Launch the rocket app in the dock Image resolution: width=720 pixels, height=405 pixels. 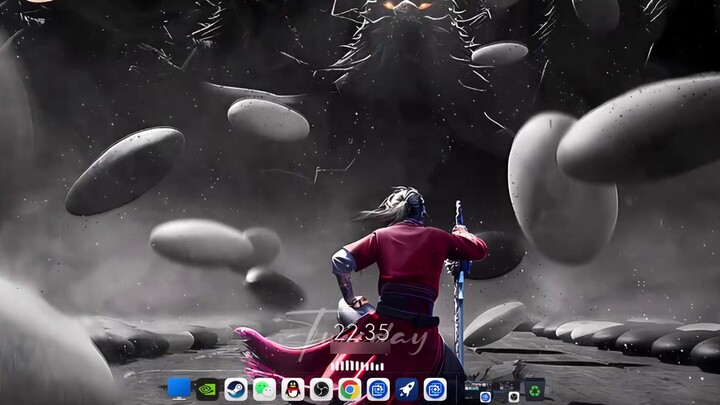pos(406,389)
